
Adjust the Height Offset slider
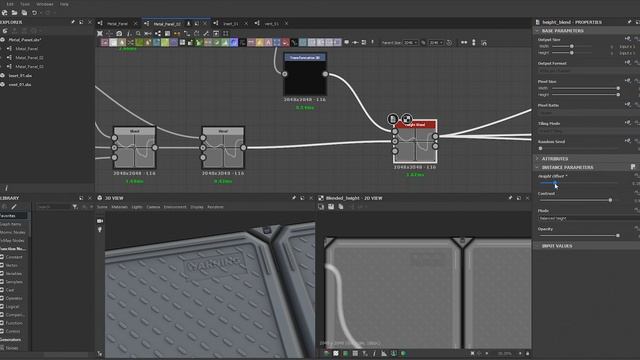coord(578,183)
